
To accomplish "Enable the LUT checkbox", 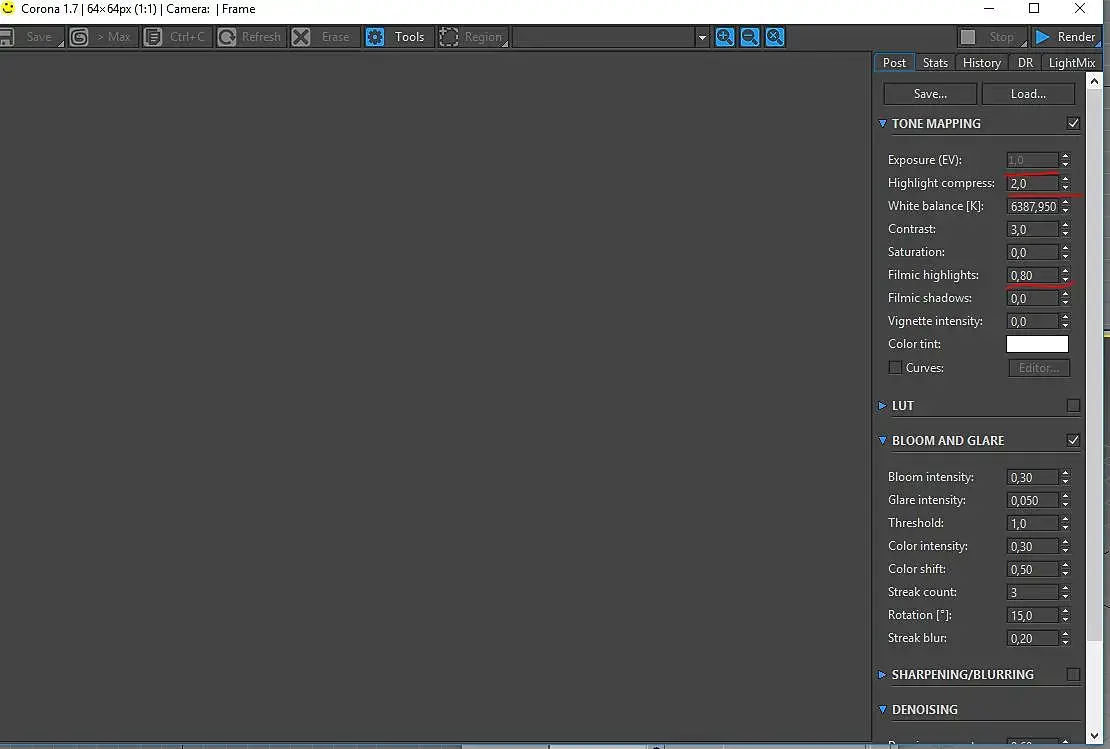I will (x=1073, y=406).
